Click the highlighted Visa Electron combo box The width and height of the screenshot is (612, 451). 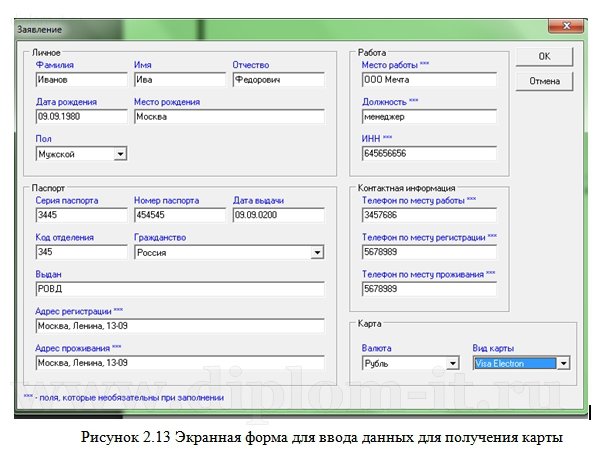521,364
